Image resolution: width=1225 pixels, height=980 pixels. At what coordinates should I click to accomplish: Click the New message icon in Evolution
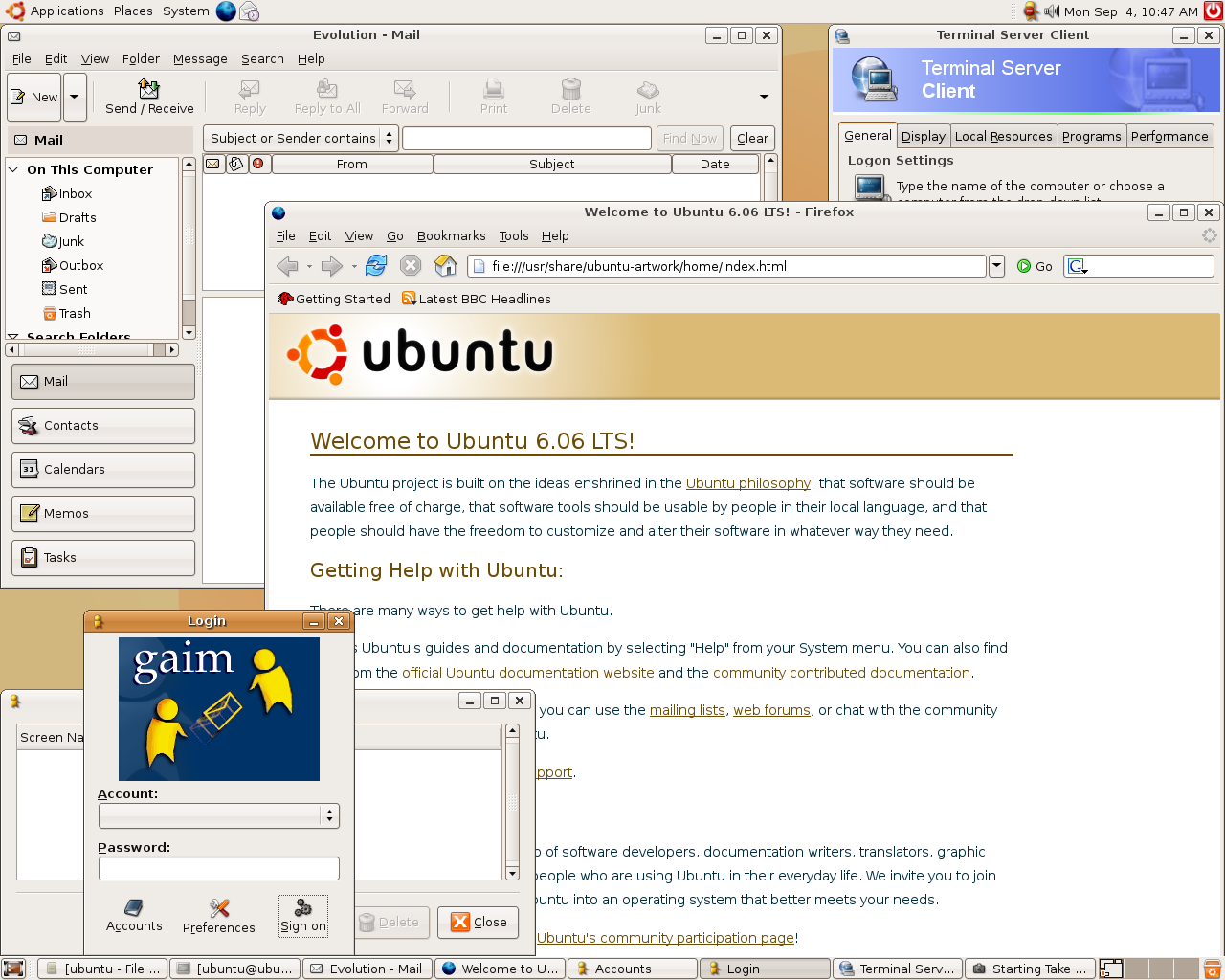(x=34, y=98)
